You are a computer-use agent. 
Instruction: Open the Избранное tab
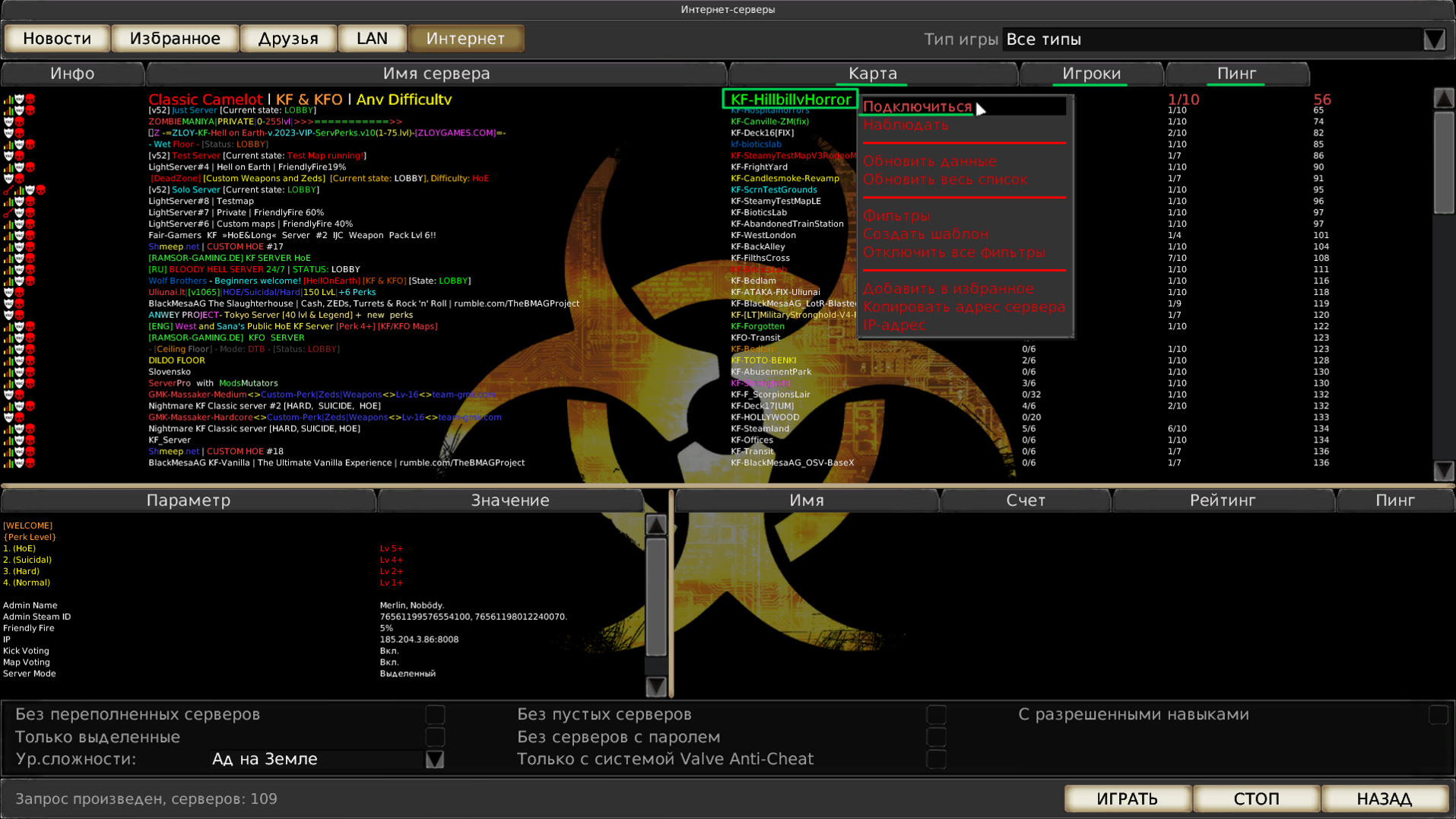coord(175,39)
